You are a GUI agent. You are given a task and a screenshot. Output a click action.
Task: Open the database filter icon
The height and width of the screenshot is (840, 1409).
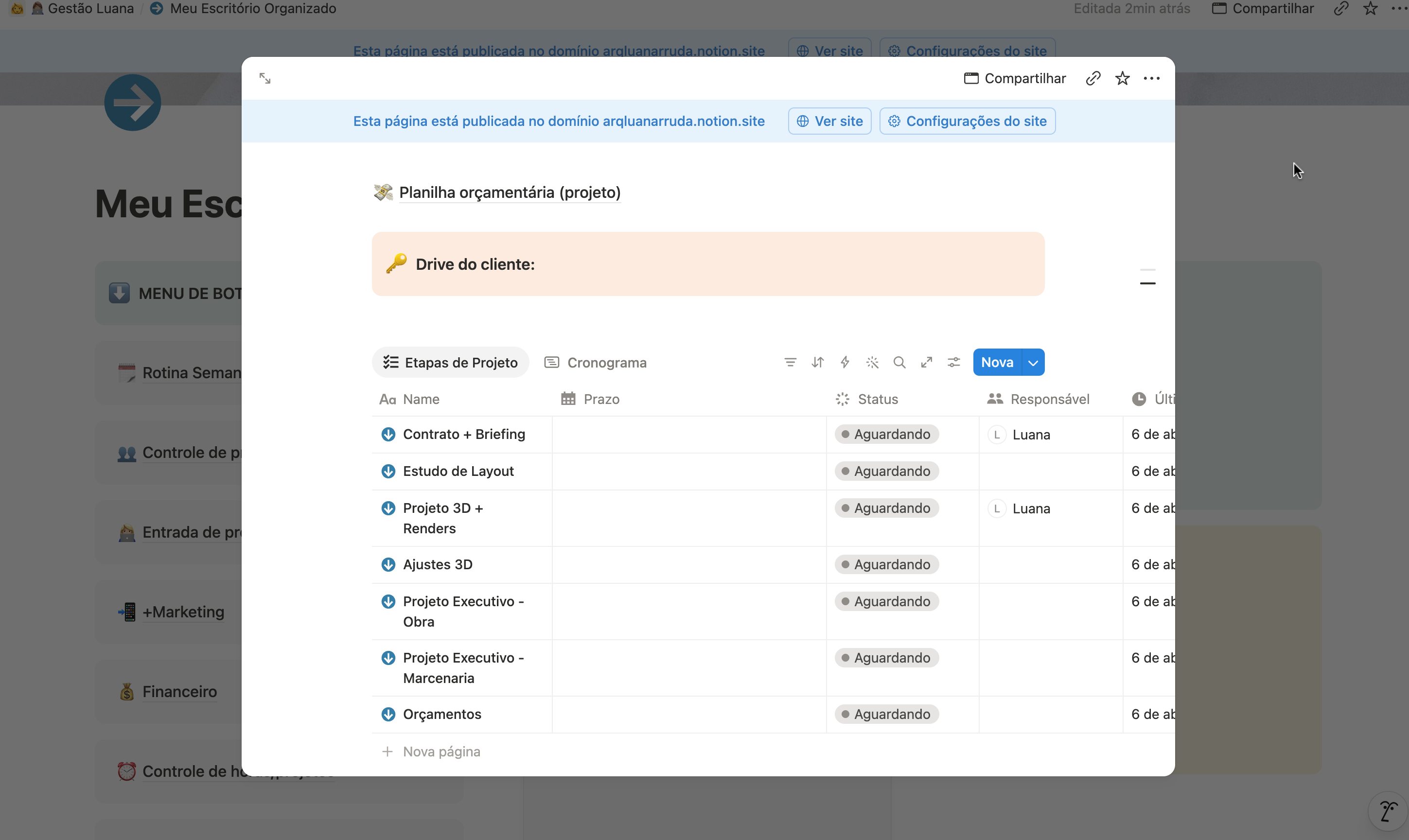click(790, 362)
